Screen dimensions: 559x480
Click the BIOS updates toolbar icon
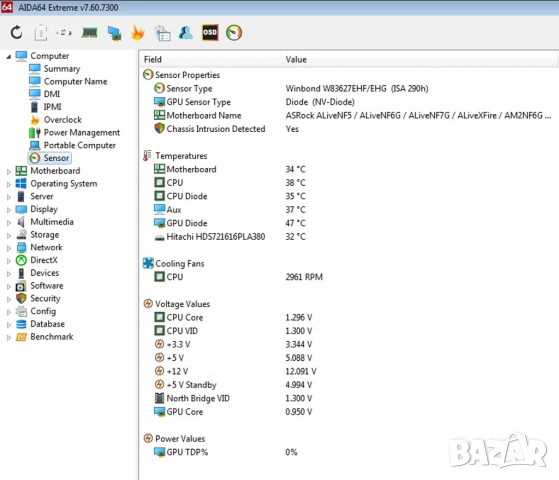pyautogui.click(x=64, y=33)
